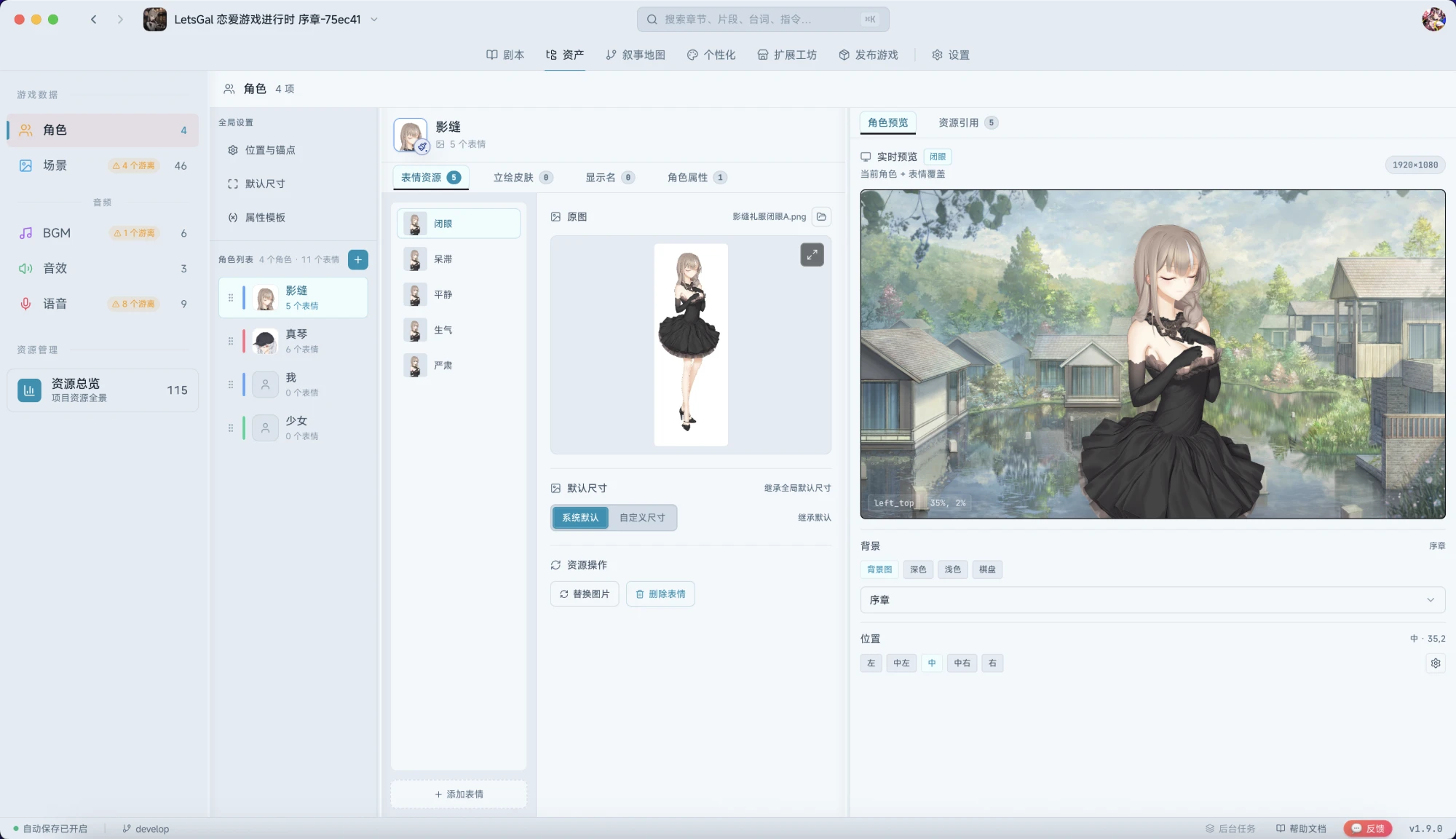This screenshot has width=1456, height=839.
Task: Select the 闭眼 expression
Action: [x=459, y=224]
